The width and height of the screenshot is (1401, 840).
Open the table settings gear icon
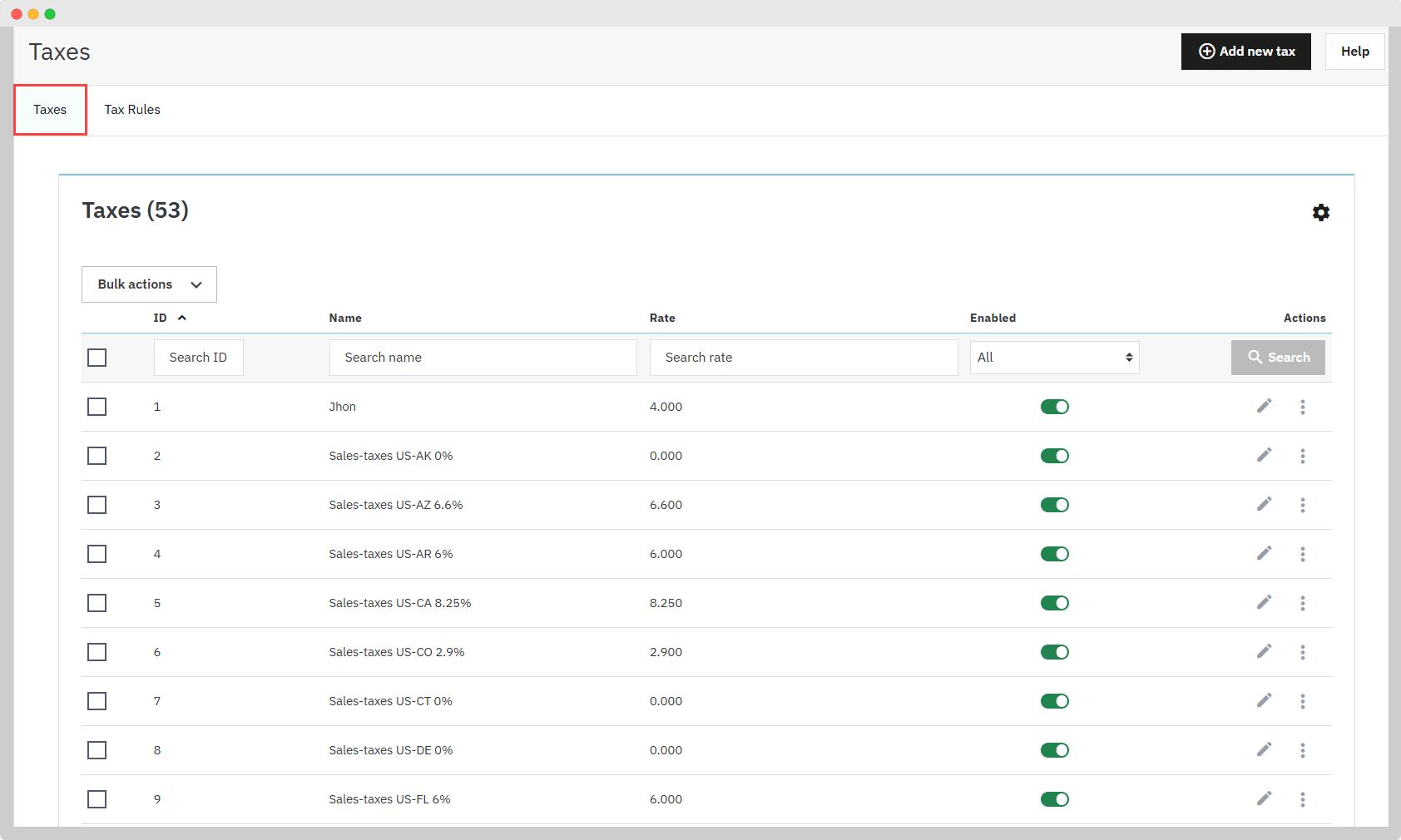[1320, 213]
